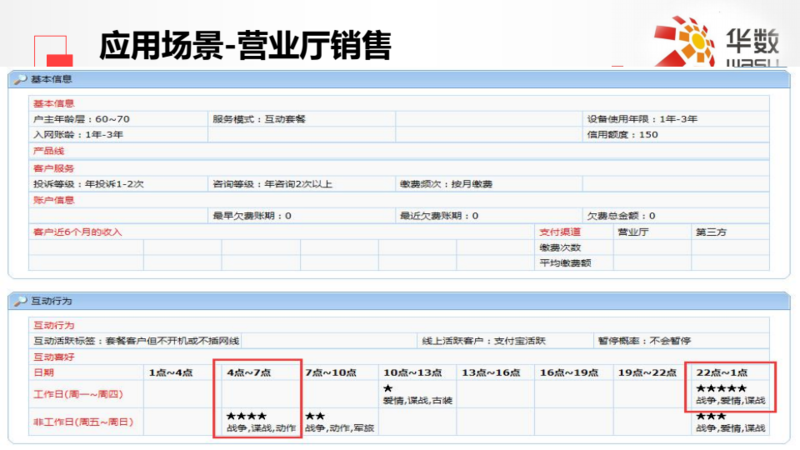
Task: Collapse the 互动行为 panel header bar
Action: (x=400, y=301)
